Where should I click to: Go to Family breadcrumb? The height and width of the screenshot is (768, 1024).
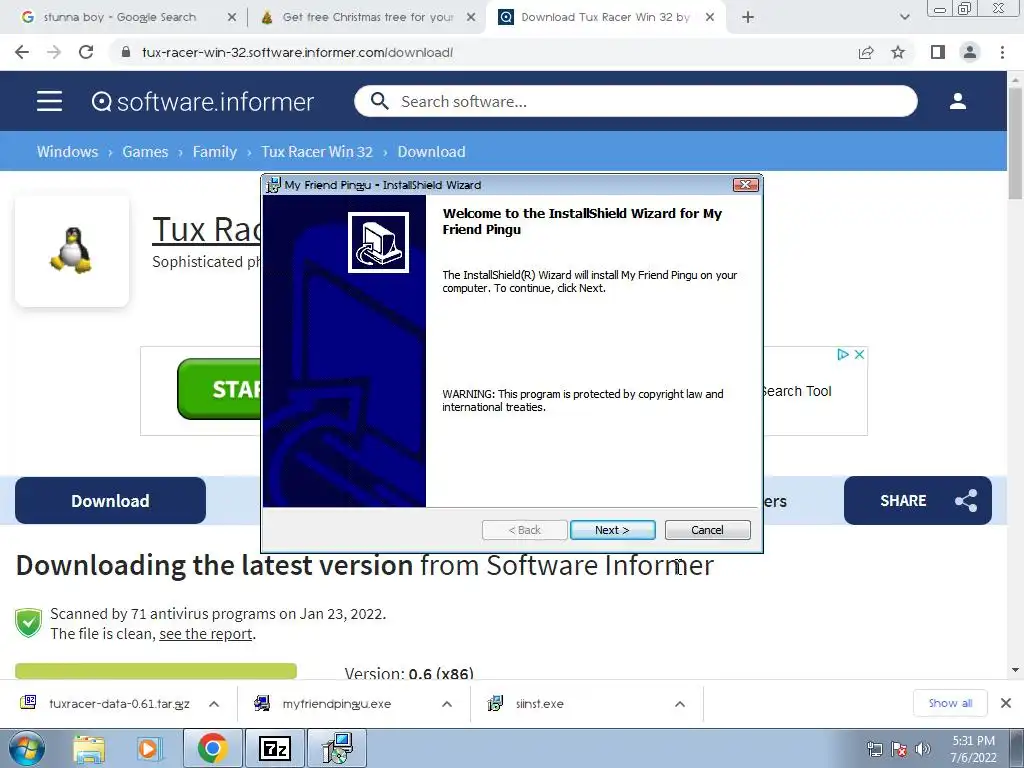click(215, 152)
